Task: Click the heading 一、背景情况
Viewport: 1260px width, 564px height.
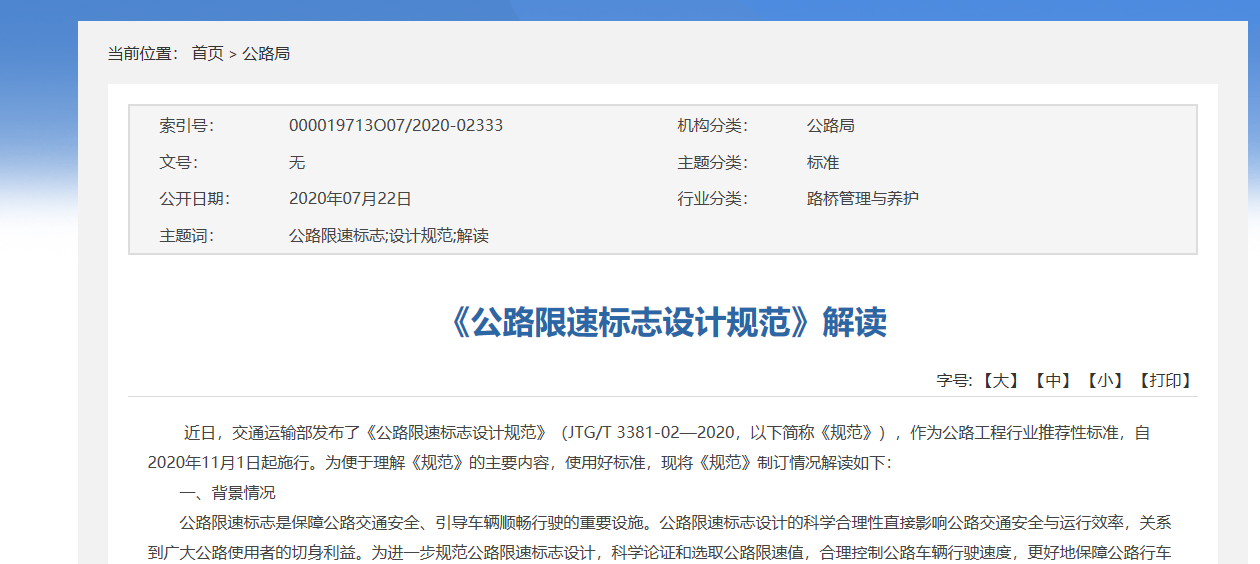Action: pyautogui.click(x=228, y=492)
